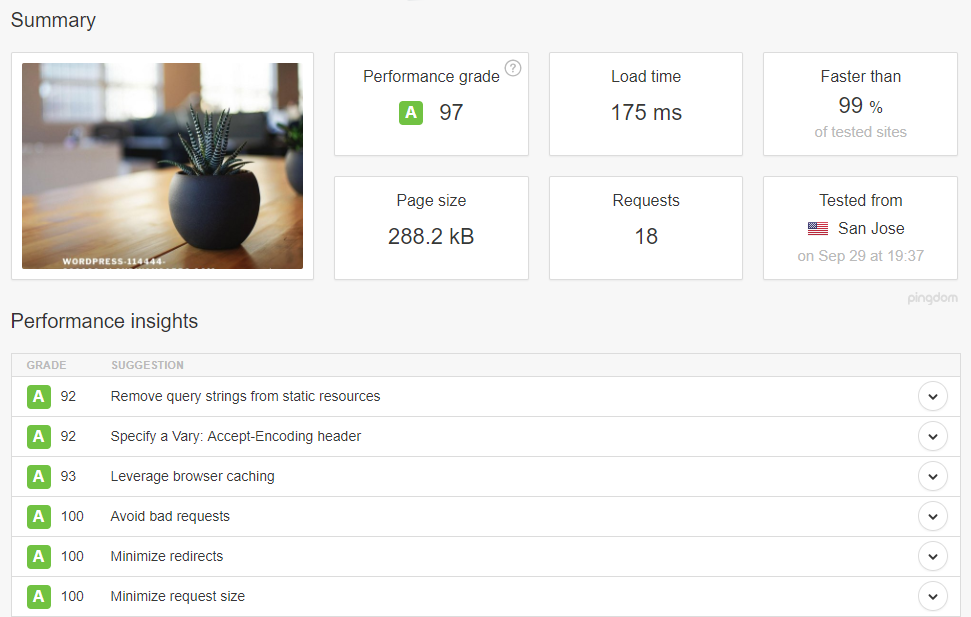
Task: Select the Minimize request size suggestion text
Action: pyautogui.click(x=178, y=597)
